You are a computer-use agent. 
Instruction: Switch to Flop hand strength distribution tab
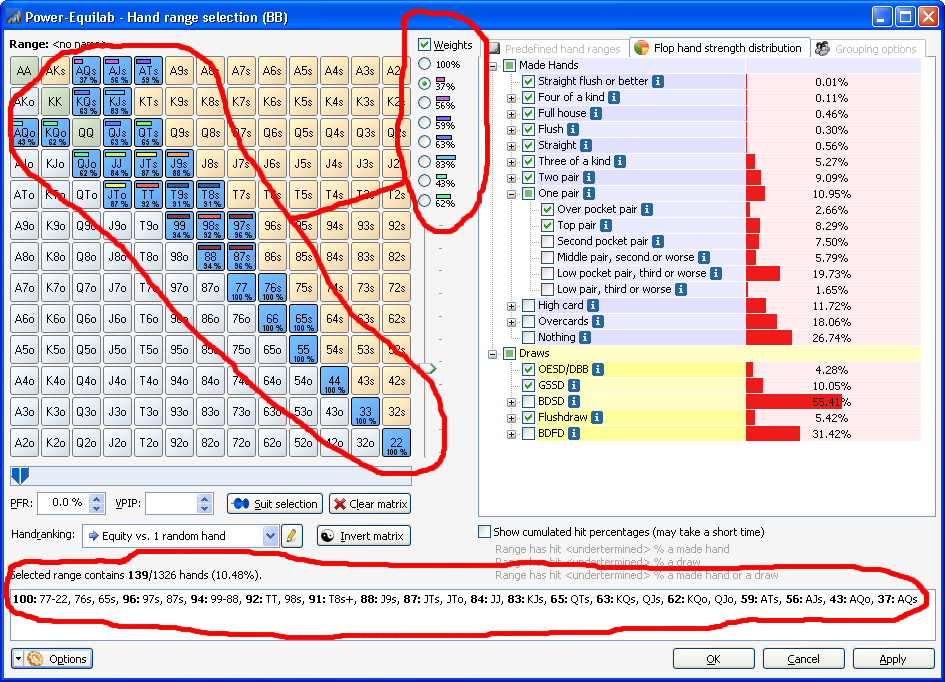pos(720,48)
